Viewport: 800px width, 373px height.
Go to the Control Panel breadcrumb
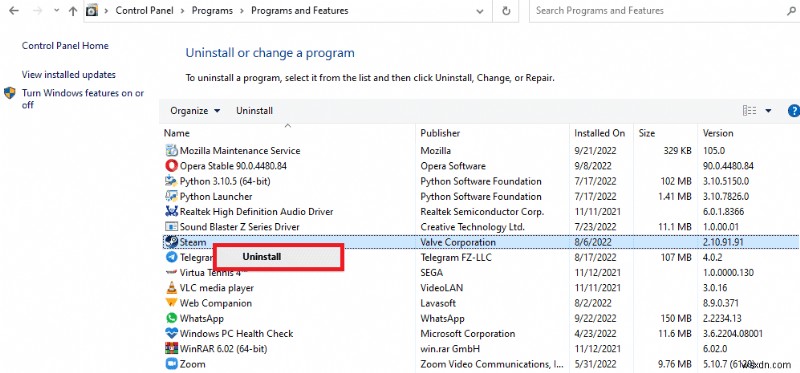tap(145, 11)
